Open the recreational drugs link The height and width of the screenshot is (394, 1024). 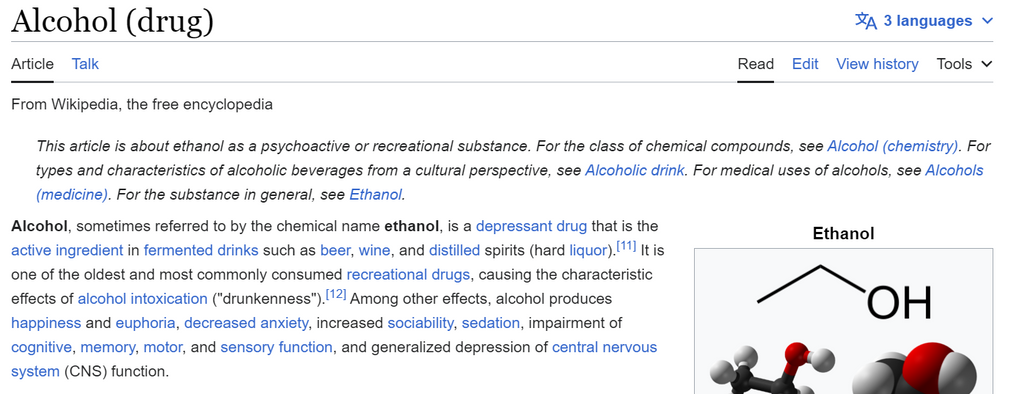point(408,275)
